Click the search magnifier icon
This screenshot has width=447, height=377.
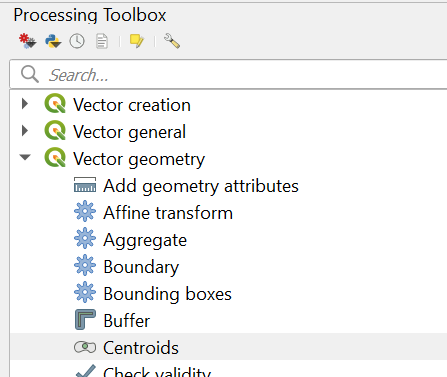click(30, 74)
